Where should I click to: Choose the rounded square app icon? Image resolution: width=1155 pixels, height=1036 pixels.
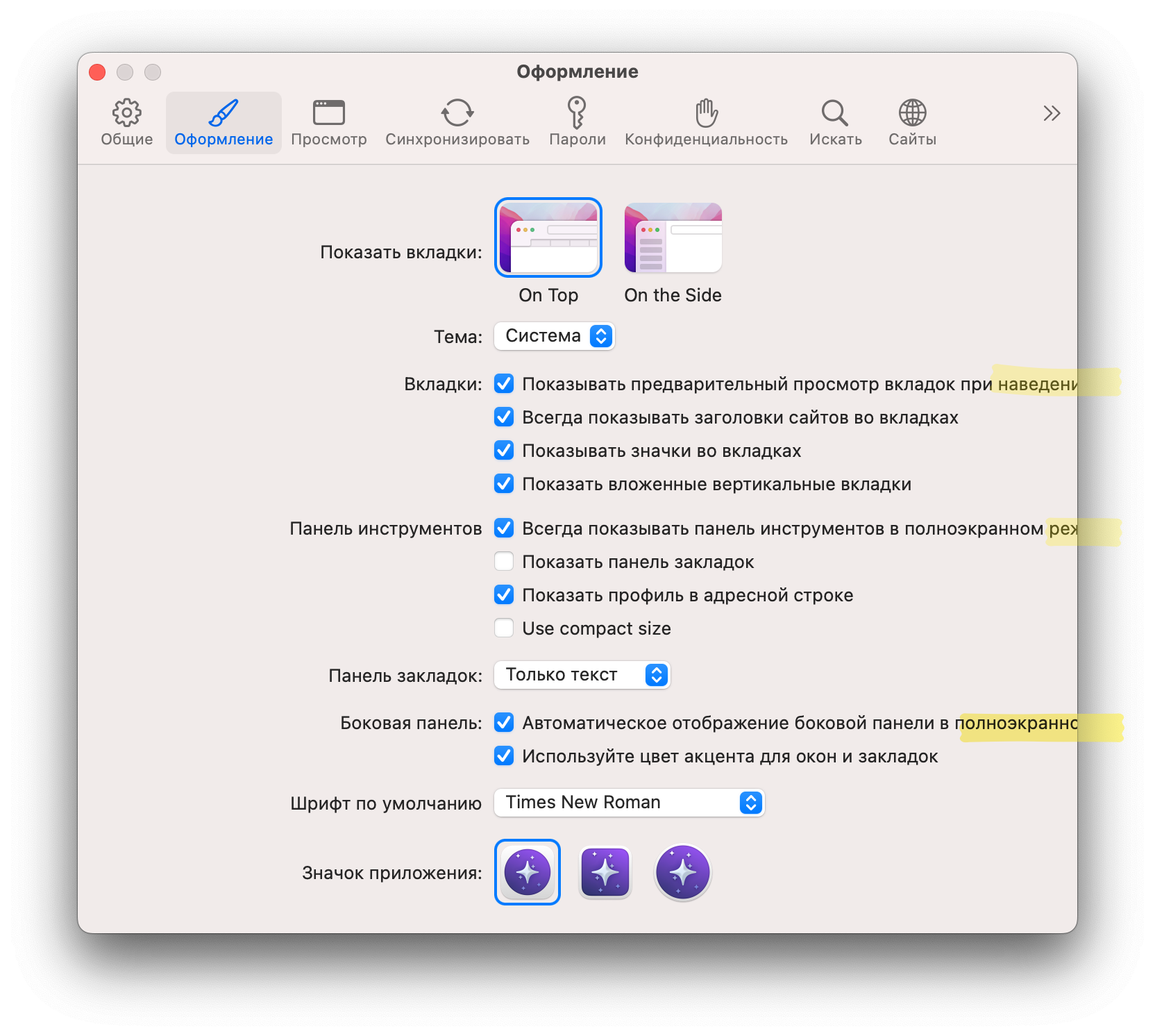[x=605, y=872]
